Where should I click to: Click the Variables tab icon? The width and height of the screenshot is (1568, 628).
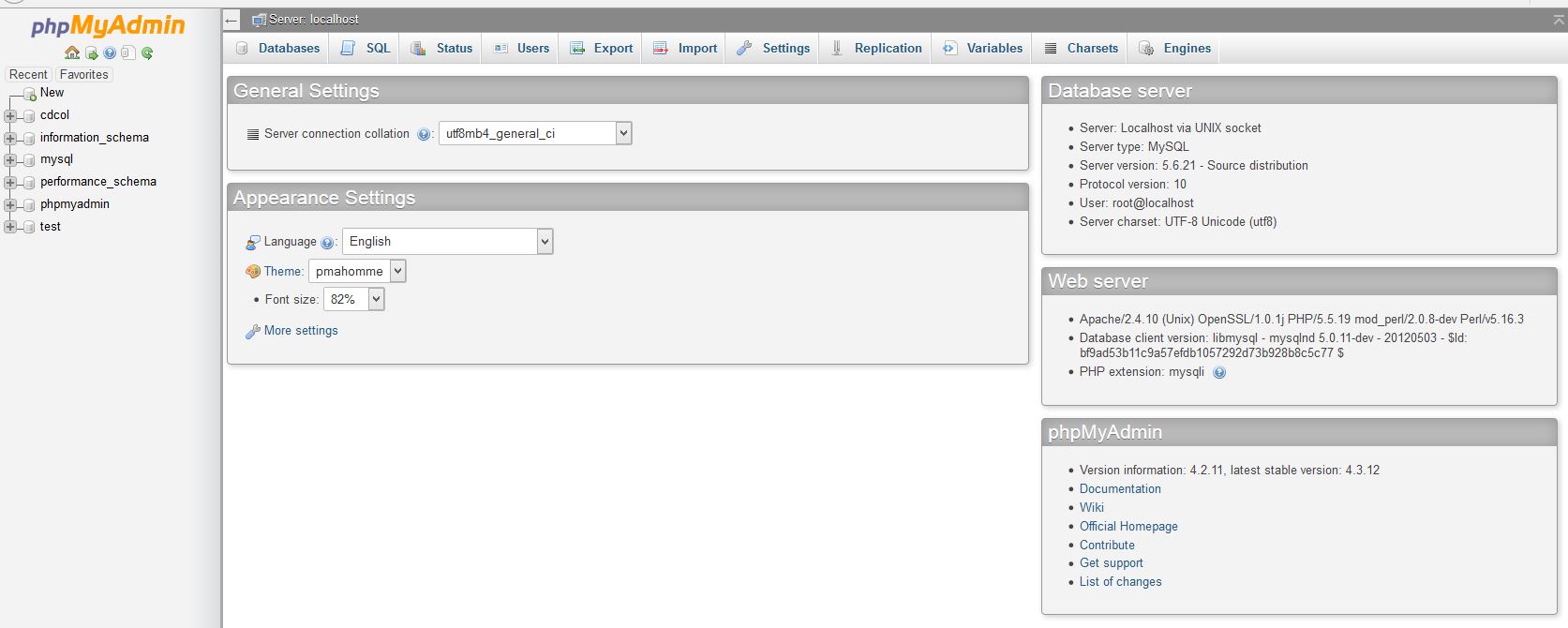(x=949, y=48)
